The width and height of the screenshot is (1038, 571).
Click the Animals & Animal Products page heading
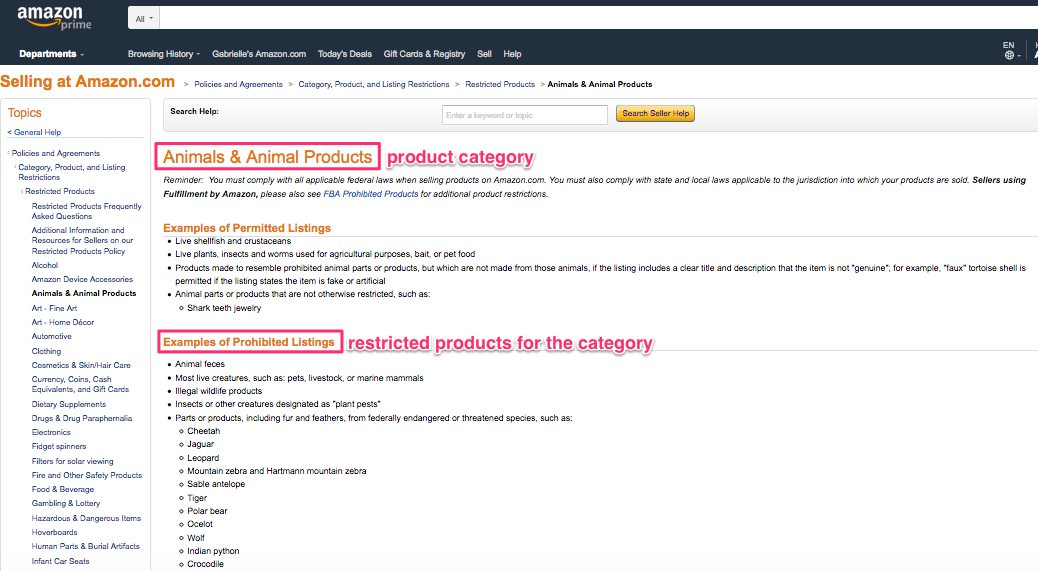pyautogui.click(x=267, y=157)
